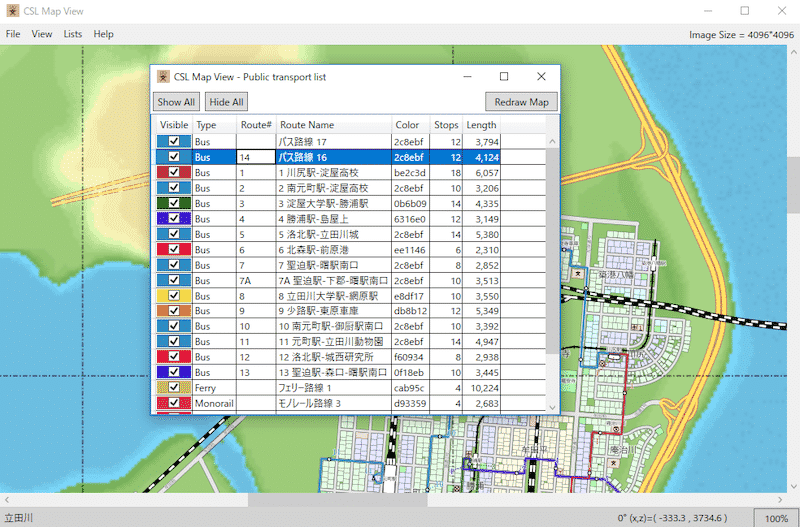The image size is (800, 527).
Task: Toggle visibility of Ferry フェリー路線 1
Action: 174,388
